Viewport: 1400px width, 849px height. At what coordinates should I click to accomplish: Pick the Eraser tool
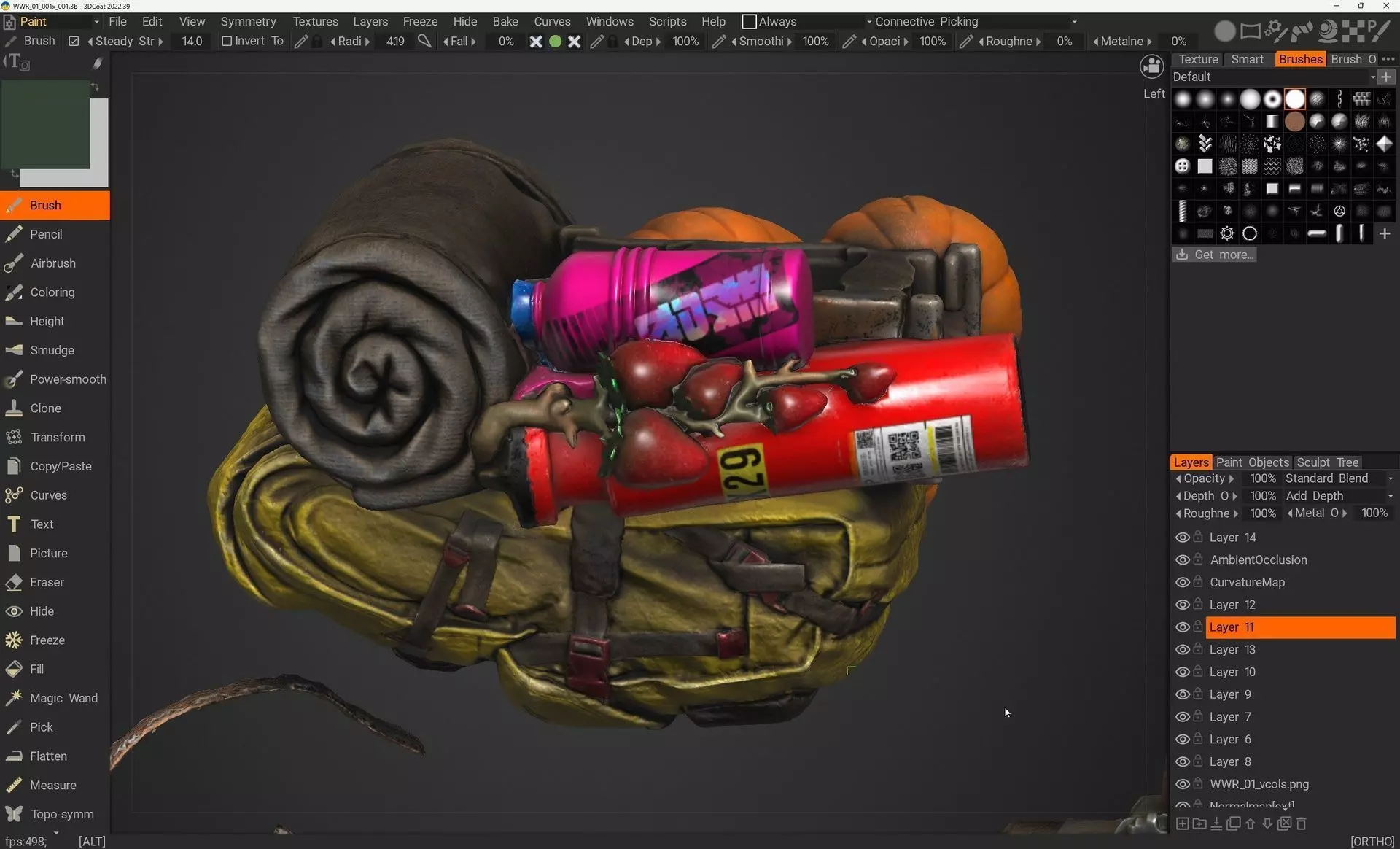(47, 582)
